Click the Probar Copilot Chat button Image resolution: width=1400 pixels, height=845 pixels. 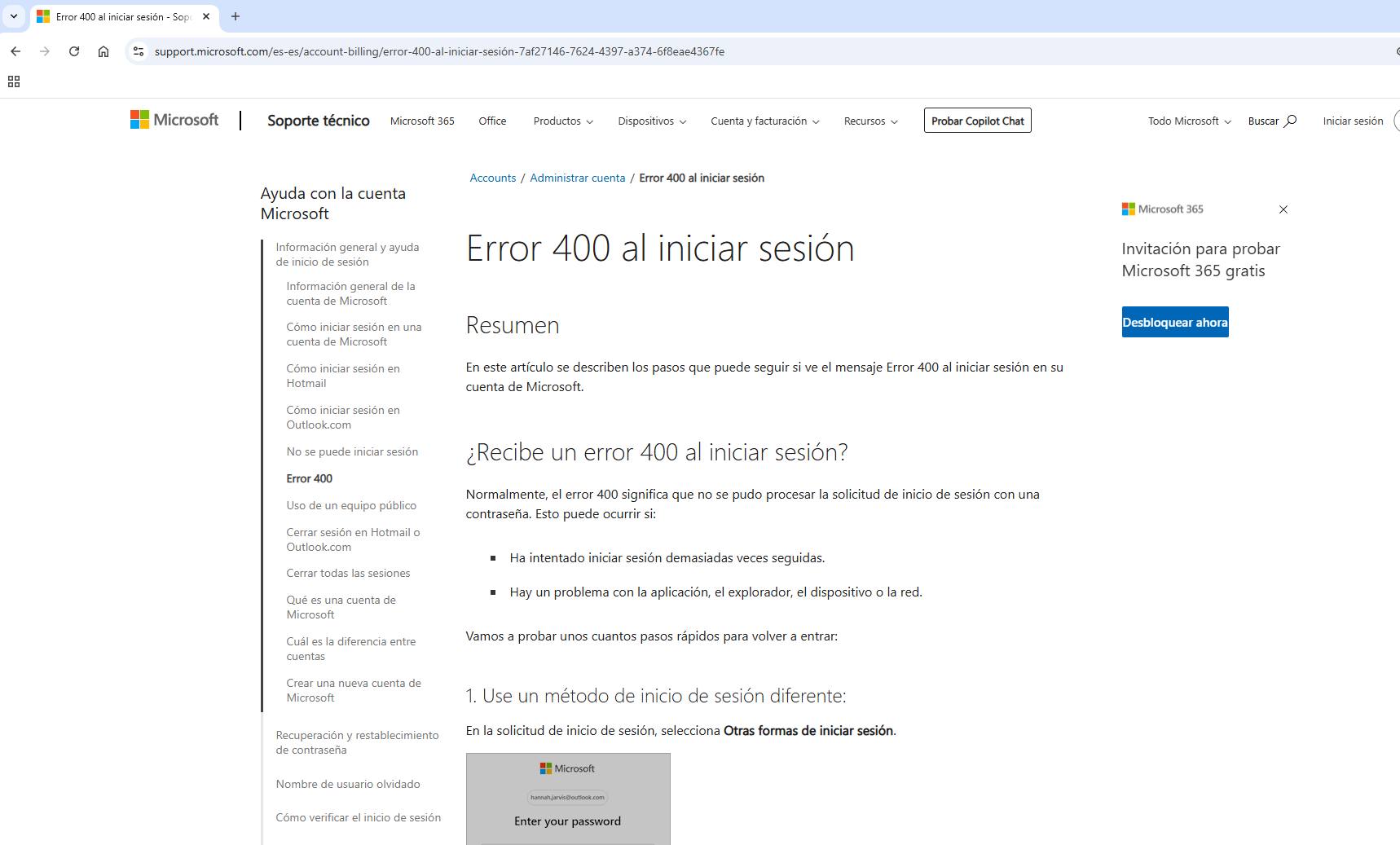pyautogui.click(x=978, y=121)
